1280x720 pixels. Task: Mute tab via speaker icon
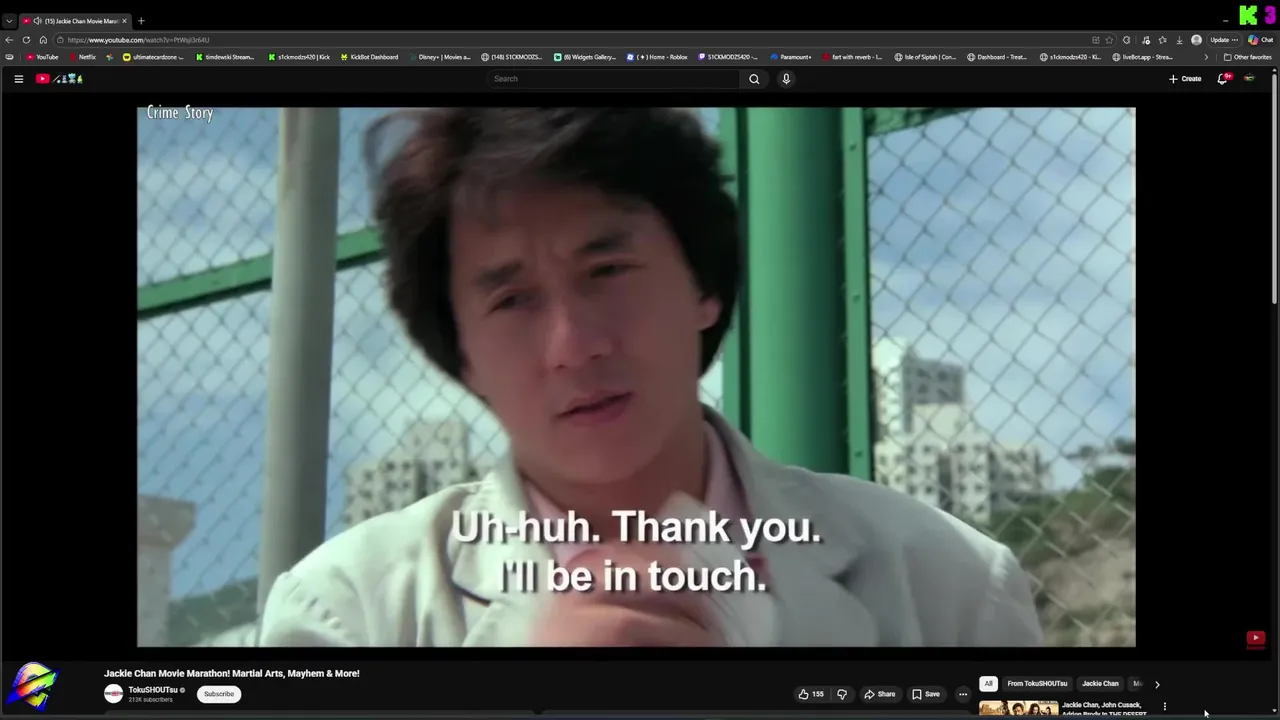tap(37, 21)
